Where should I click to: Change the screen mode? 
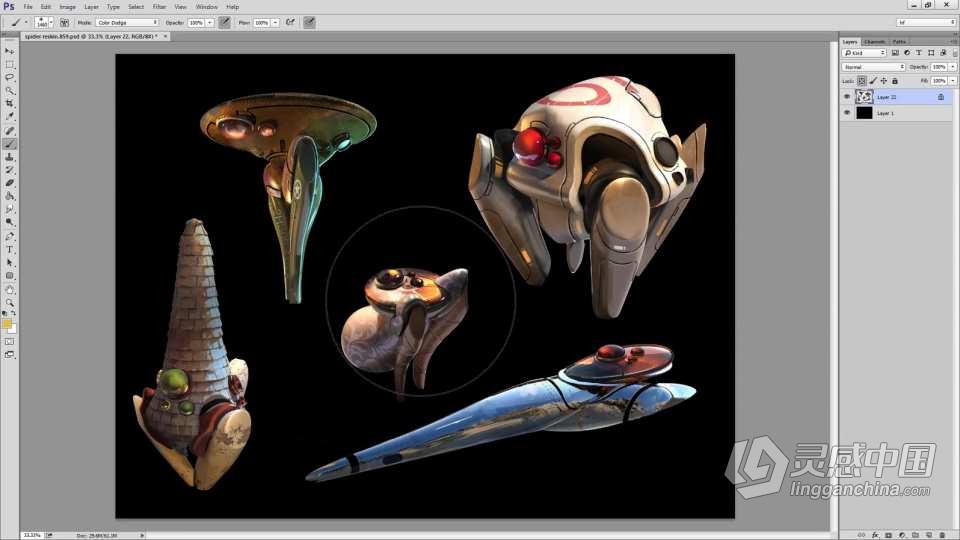tap(9, 354)
